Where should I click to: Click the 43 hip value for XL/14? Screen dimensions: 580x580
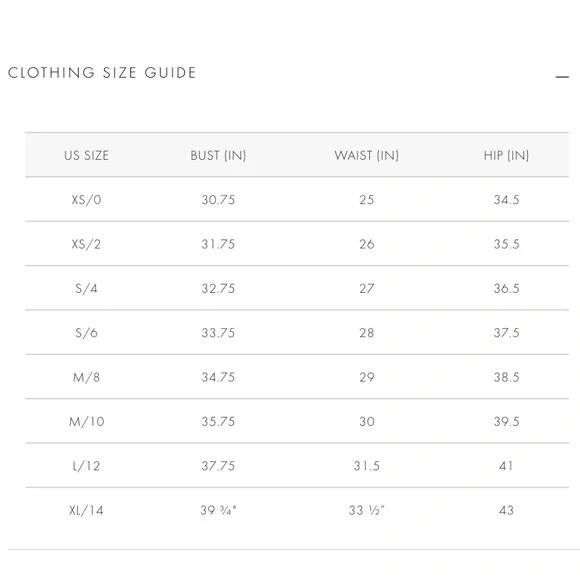[506, 510]
